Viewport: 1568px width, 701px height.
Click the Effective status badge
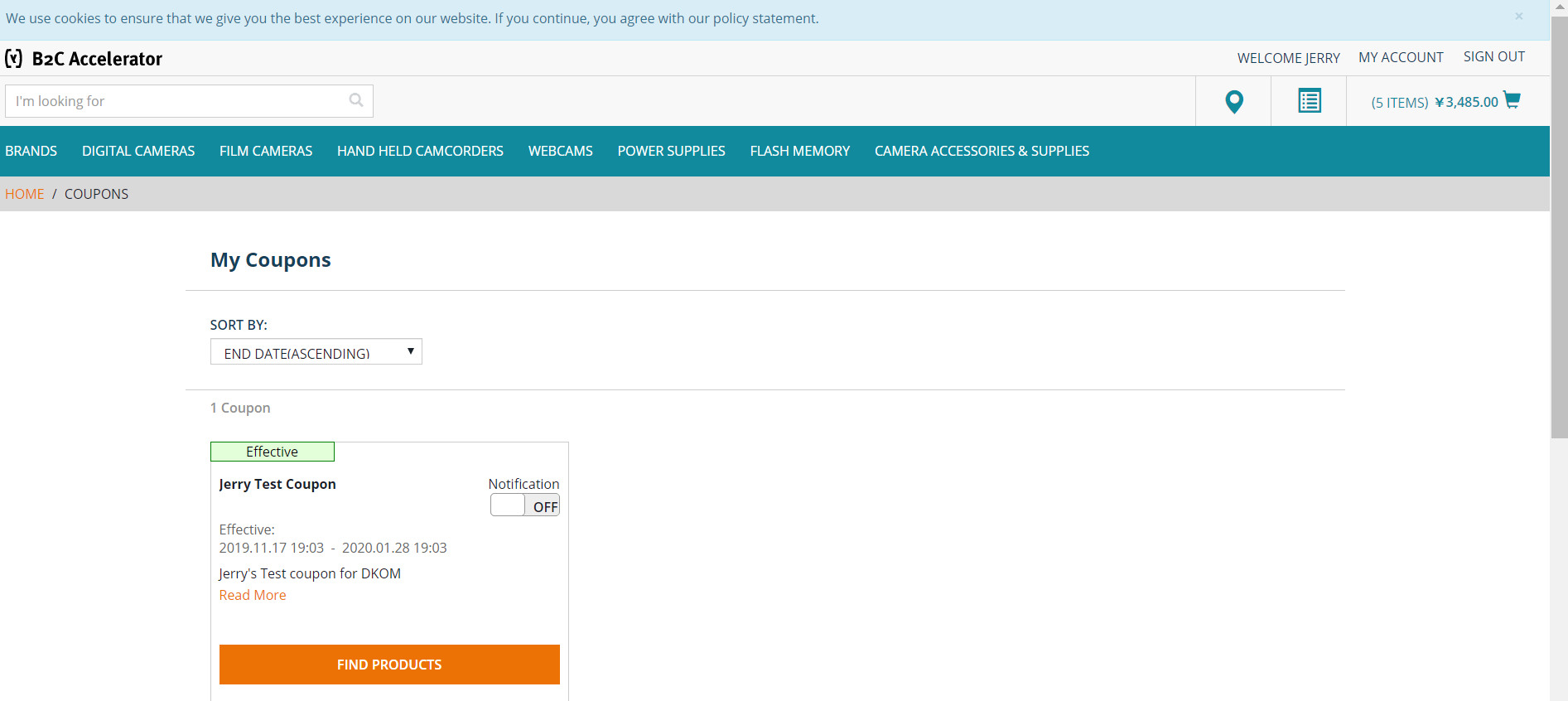click(x=273, y=452)
